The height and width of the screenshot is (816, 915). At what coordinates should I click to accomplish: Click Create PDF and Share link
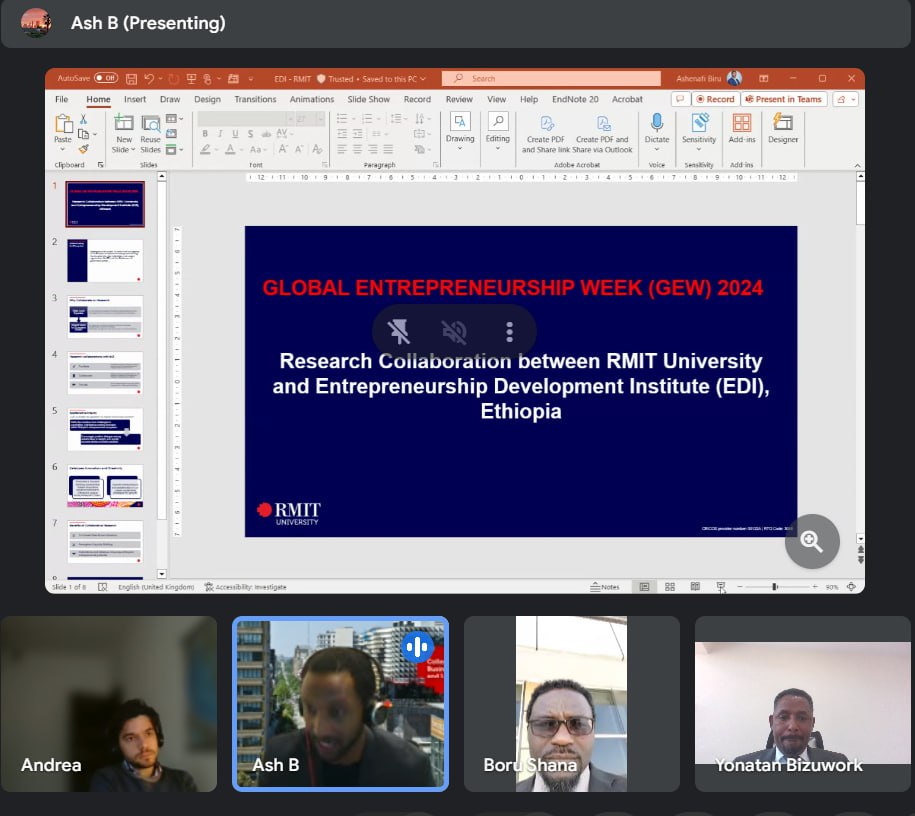546,134
